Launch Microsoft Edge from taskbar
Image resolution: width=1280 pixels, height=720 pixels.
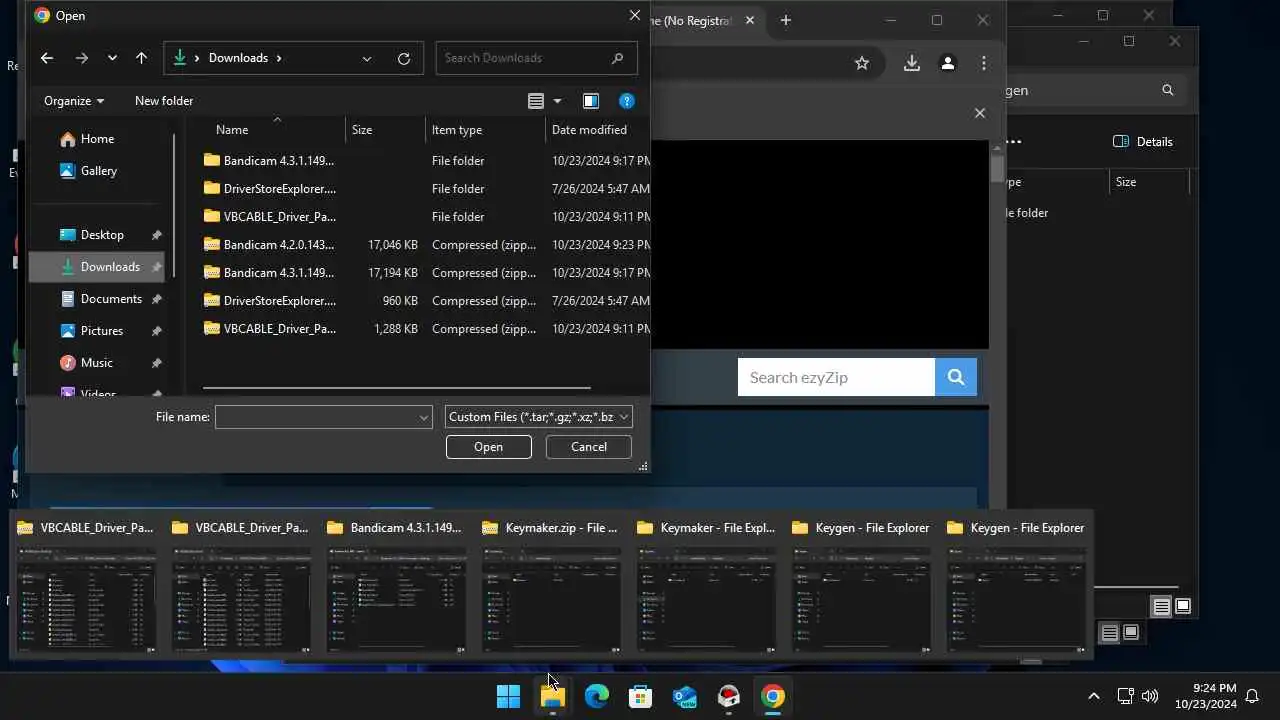tap(597, 697)
